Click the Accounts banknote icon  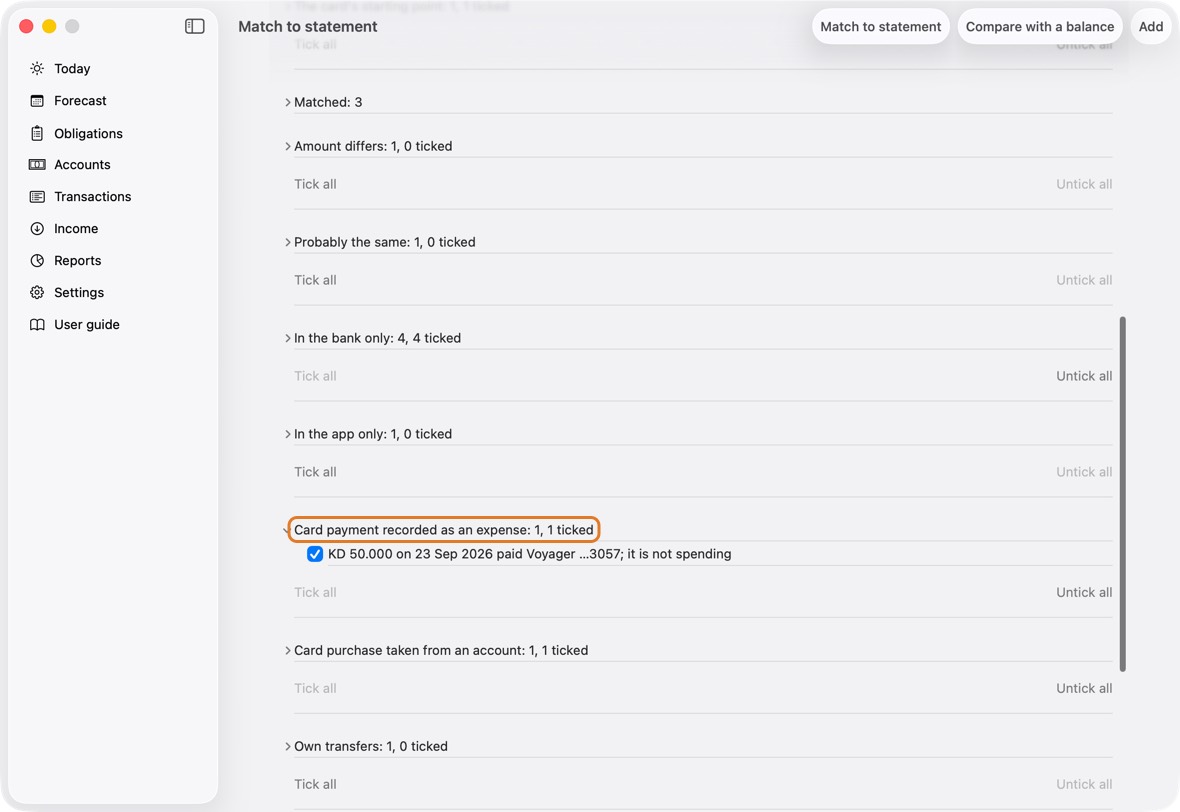pos(37,165)
